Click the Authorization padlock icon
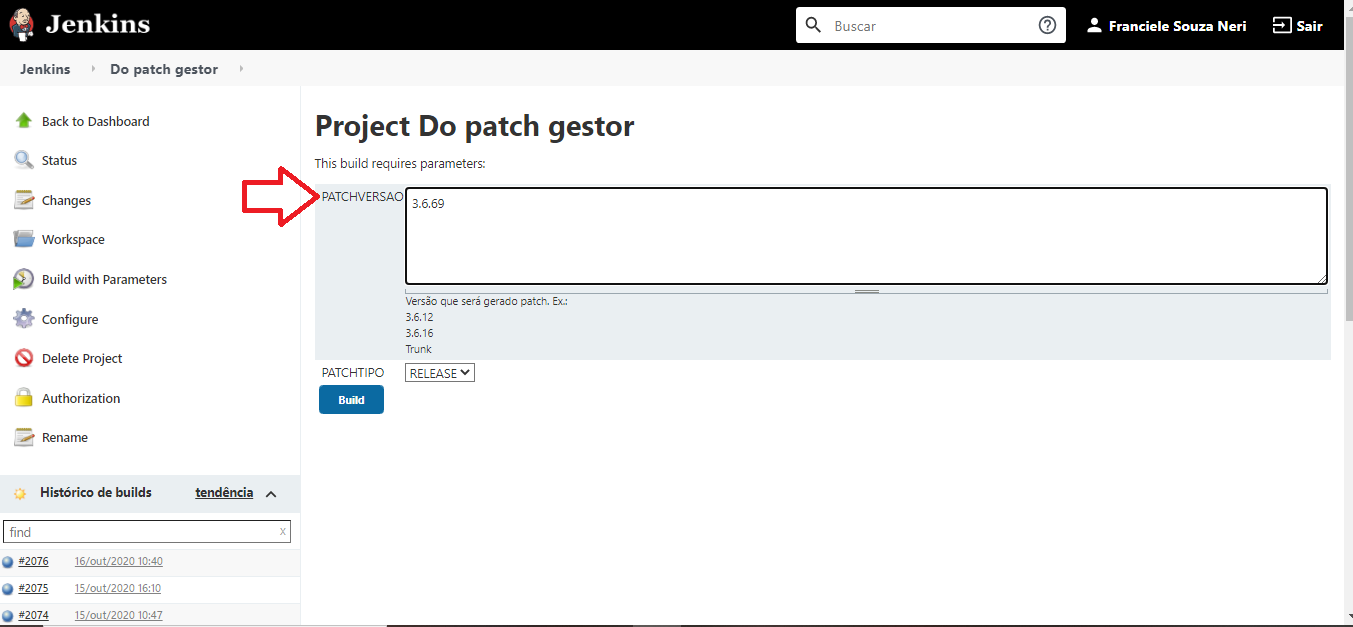 click(24, 398)
